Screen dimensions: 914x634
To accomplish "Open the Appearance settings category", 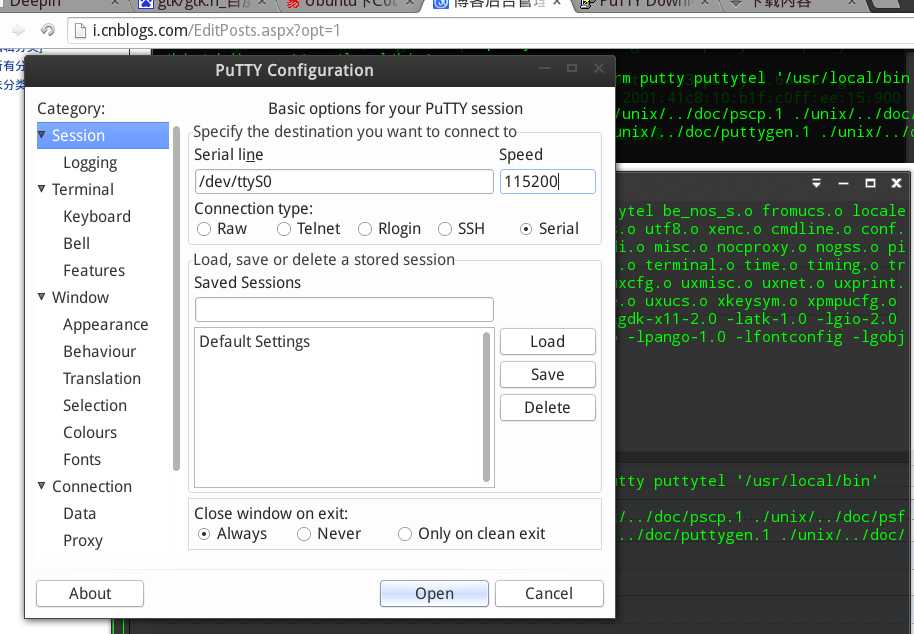I will coord(106,325).
